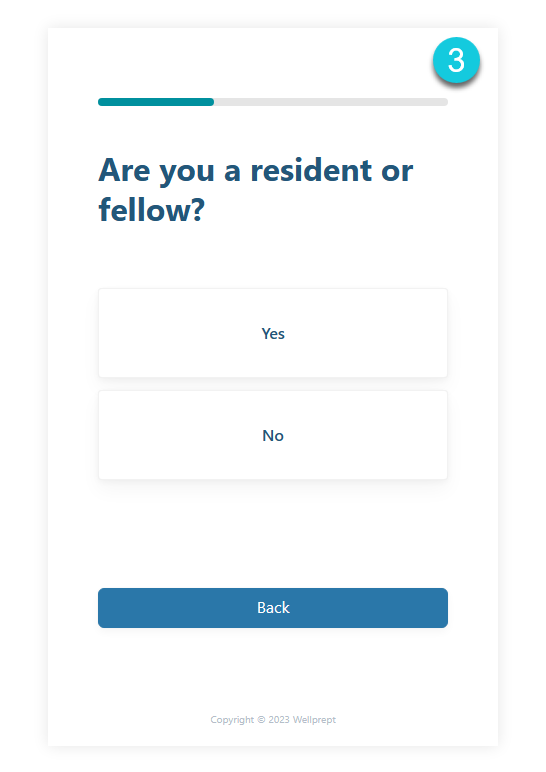Viewport: 546px width, 772px height.
Task: Click the 2023 year in footer
Action: pos(279,719)
